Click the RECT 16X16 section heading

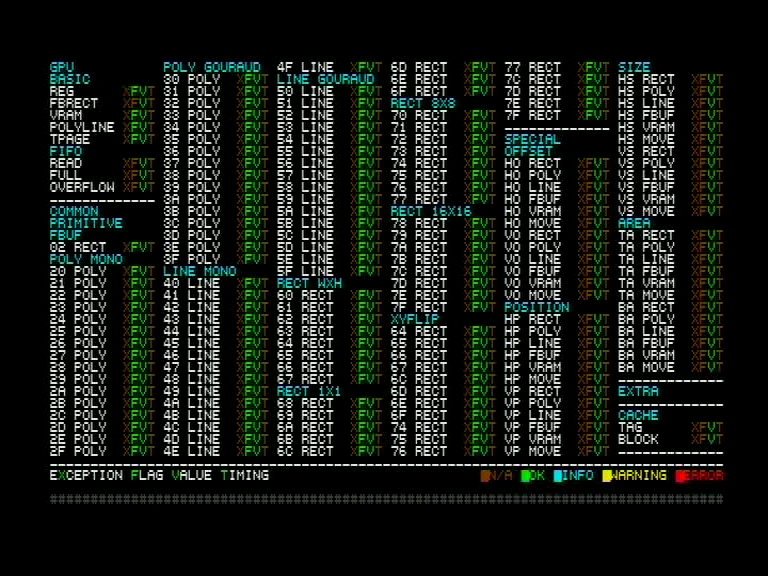[x=430, y=211]
